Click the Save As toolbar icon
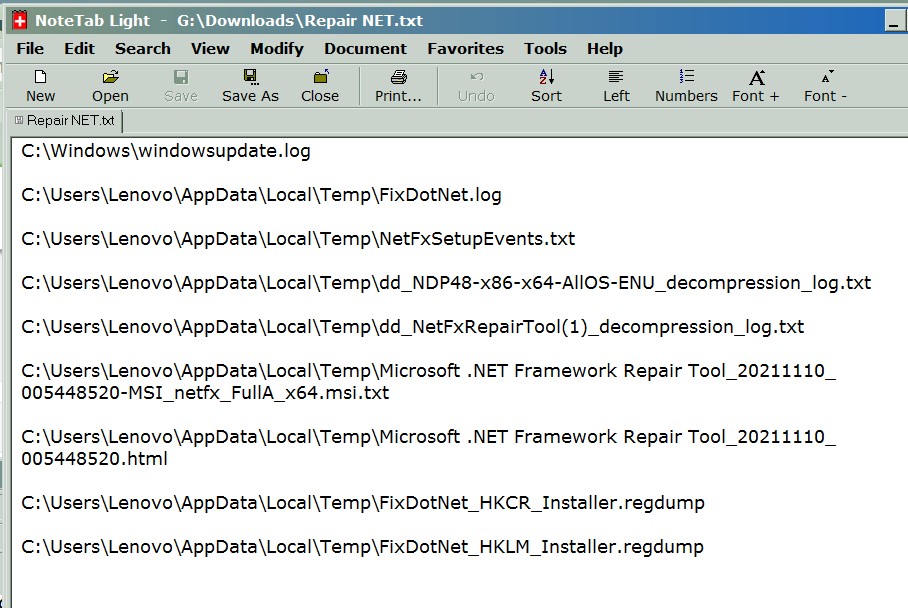The width and height of the screenshot is (908, 608). pyautogui.click(x=250, y=86)
